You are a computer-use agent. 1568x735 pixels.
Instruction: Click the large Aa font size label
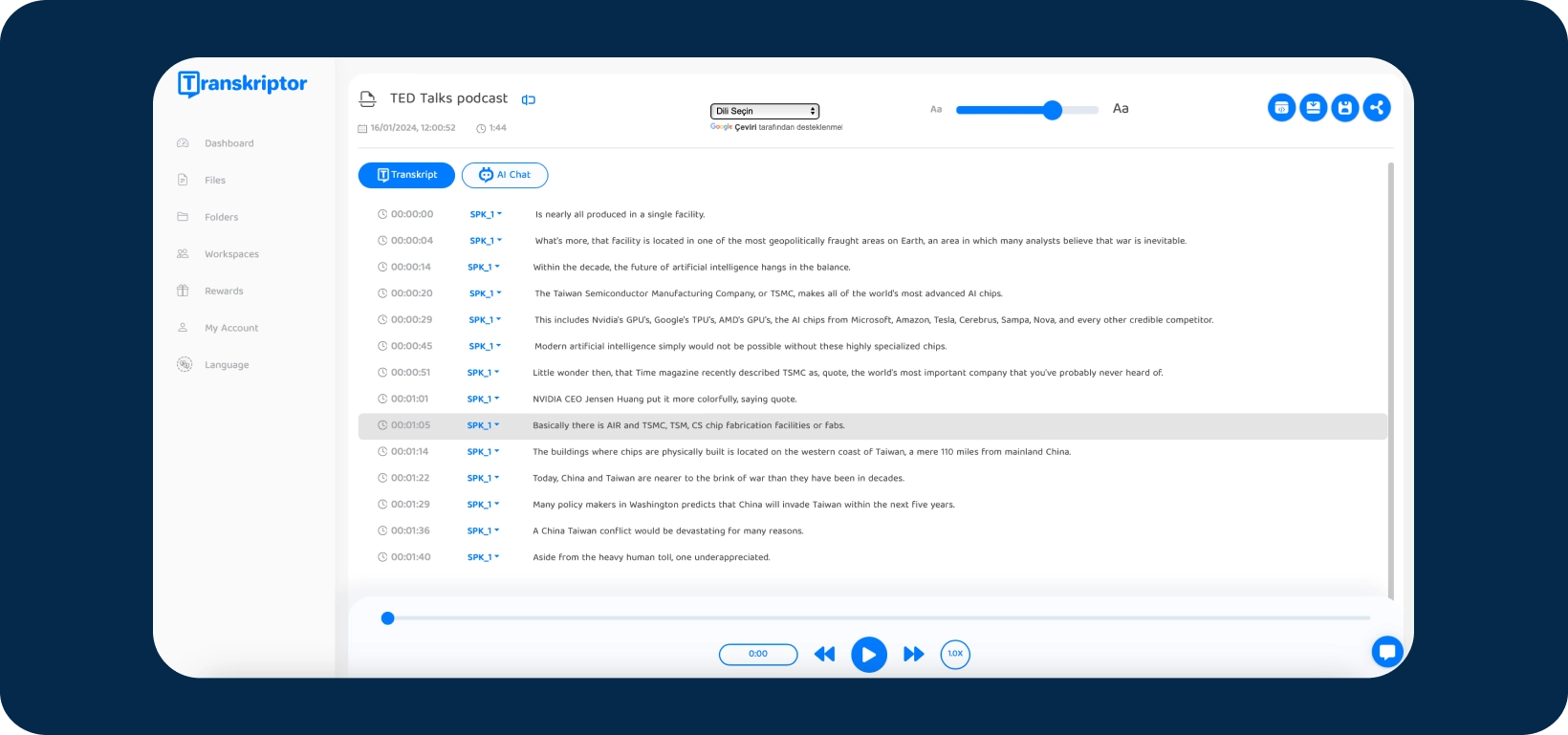(1121, 109)
